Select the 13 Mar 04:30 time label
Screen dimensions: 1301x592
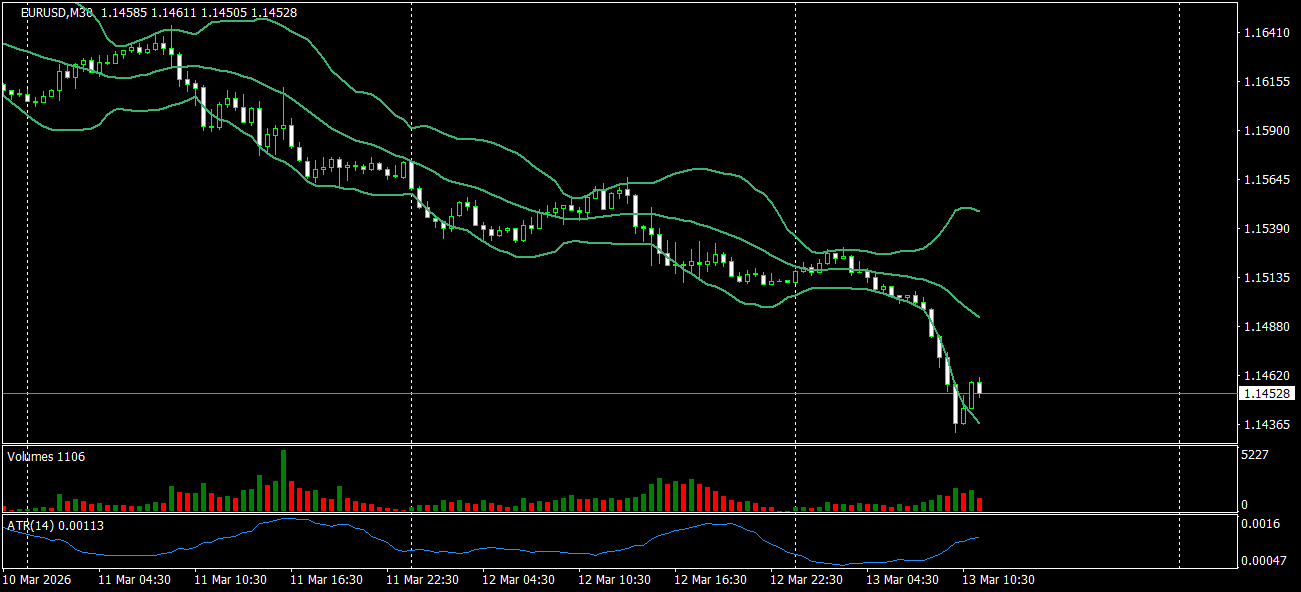[x=902, y=580]
